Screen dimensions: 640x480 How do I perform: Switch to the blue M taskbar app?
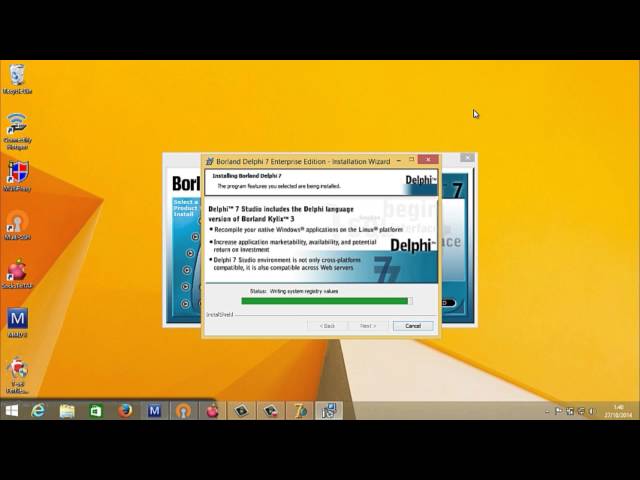pos(154,411)
